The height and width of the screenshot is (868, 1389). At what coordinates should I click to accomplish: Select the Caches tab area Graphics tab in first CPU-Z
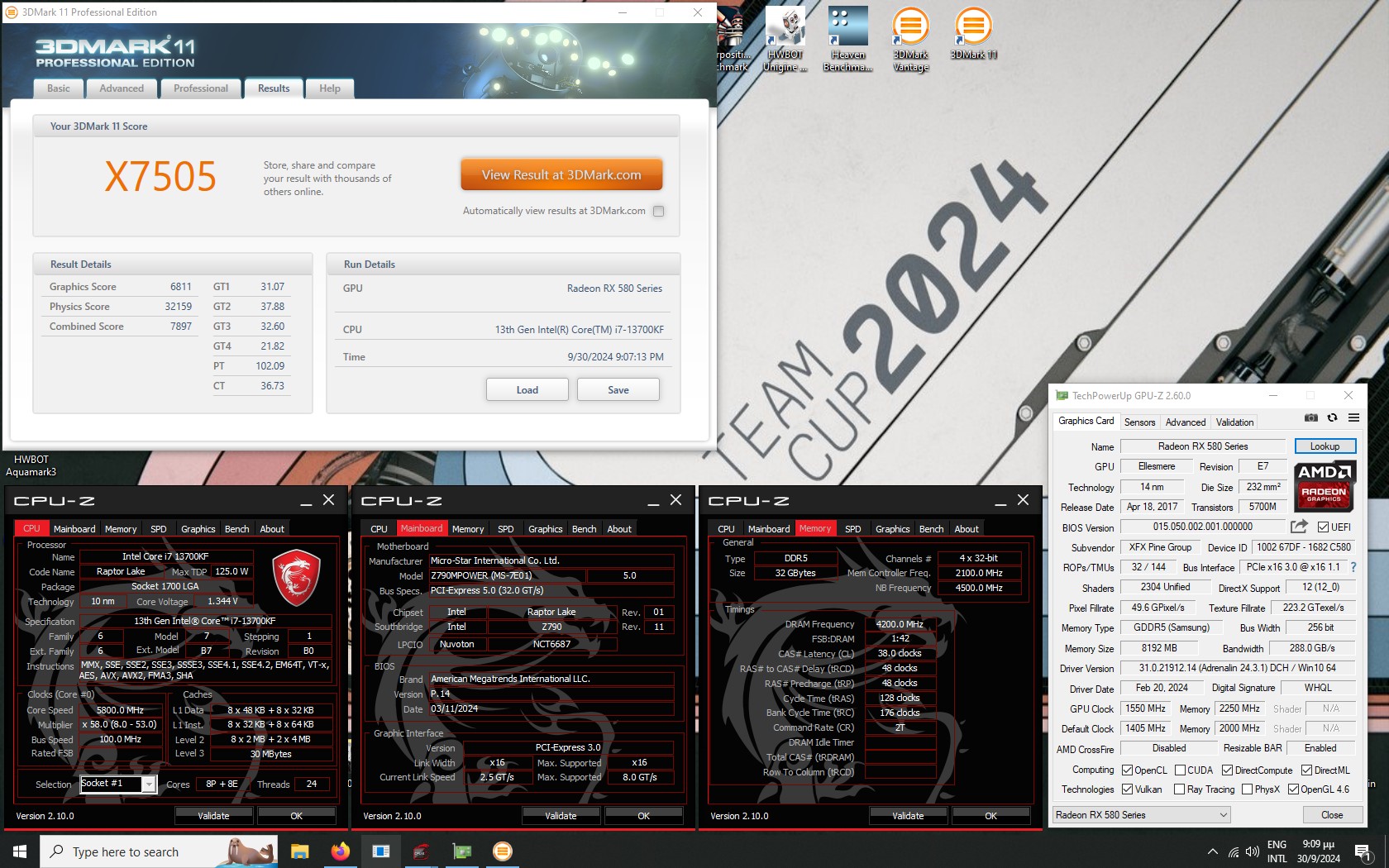[198, 529]
